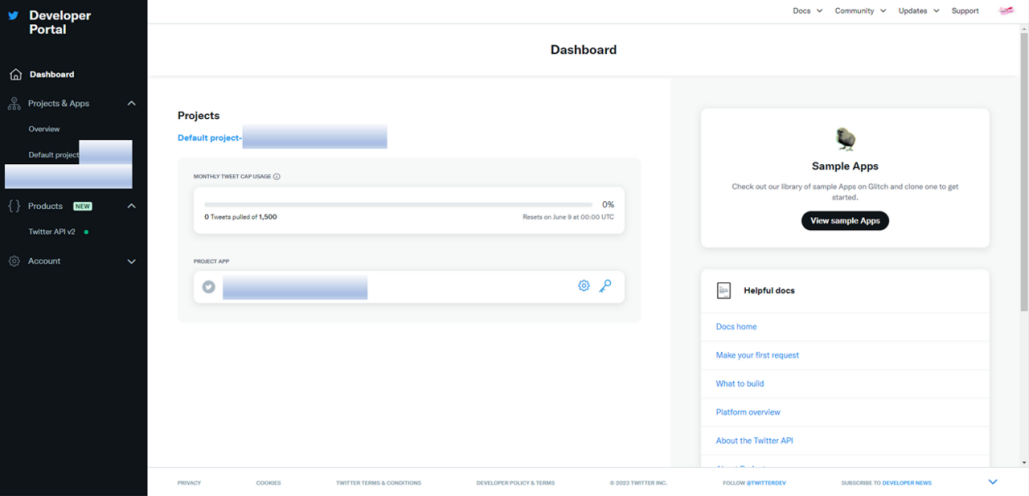
Task: Open Developer Policy & Terms footer link
Action: point(515,483)
